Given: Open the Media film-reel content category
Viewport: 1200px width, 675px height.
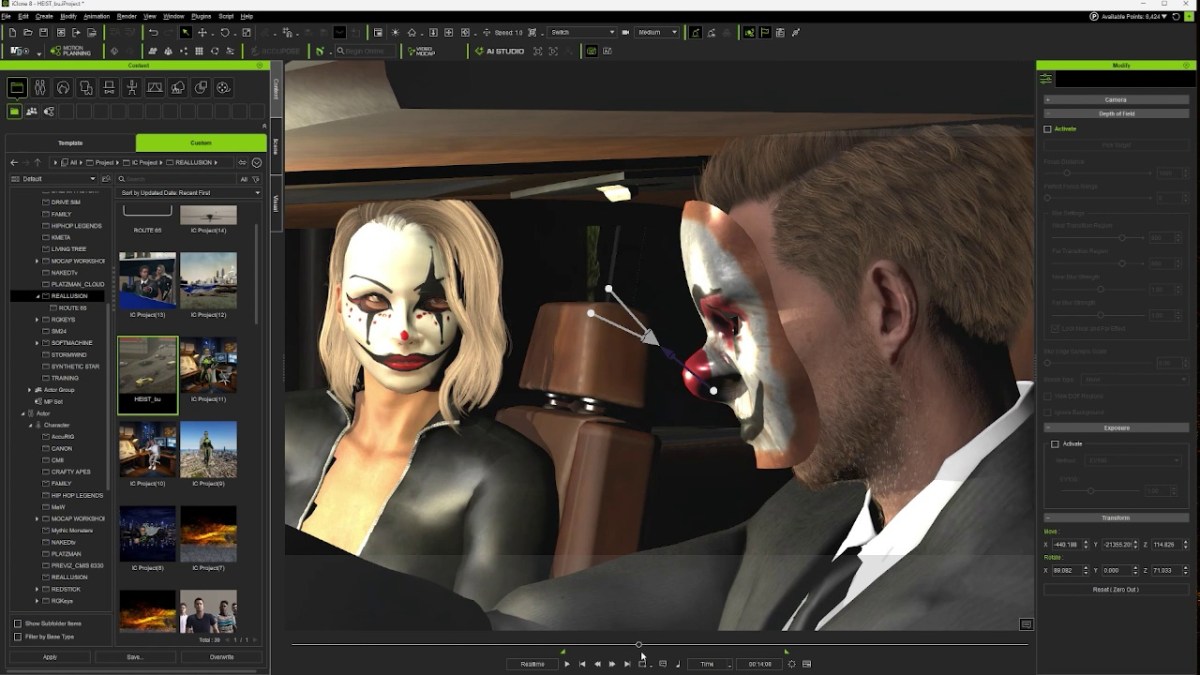Looking at the screenshot, I should point(224,88).
